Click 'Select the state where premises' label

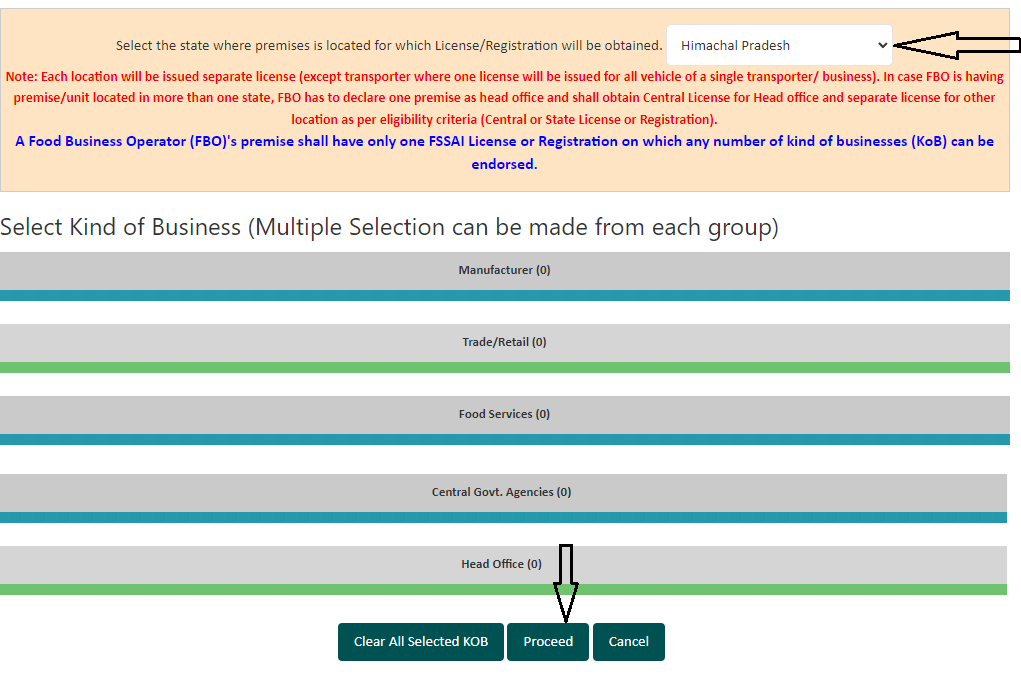[x=389, y=46]
